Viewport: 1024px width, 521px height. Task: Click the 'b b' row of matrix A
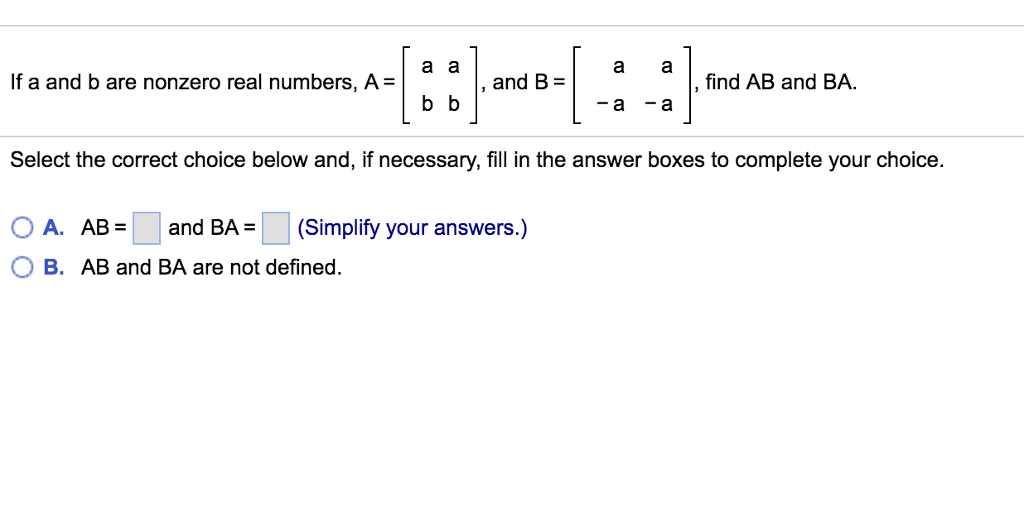point(441,103)
